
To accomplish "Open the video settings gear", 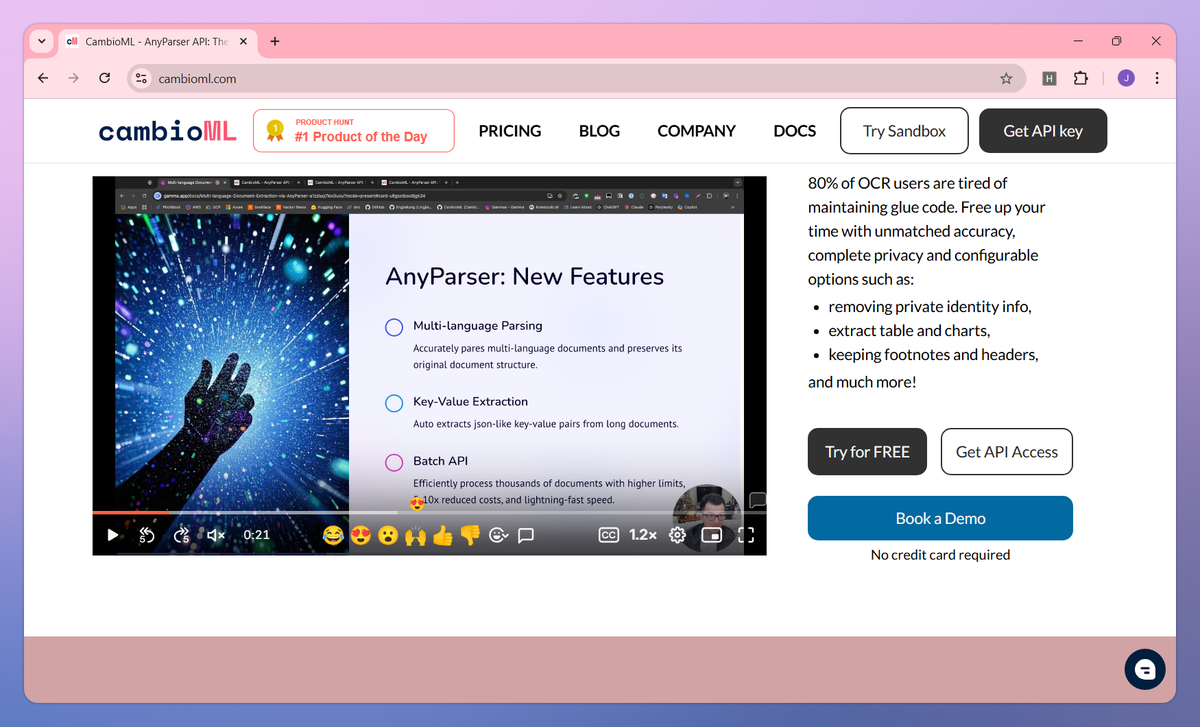I will [677, 535].
